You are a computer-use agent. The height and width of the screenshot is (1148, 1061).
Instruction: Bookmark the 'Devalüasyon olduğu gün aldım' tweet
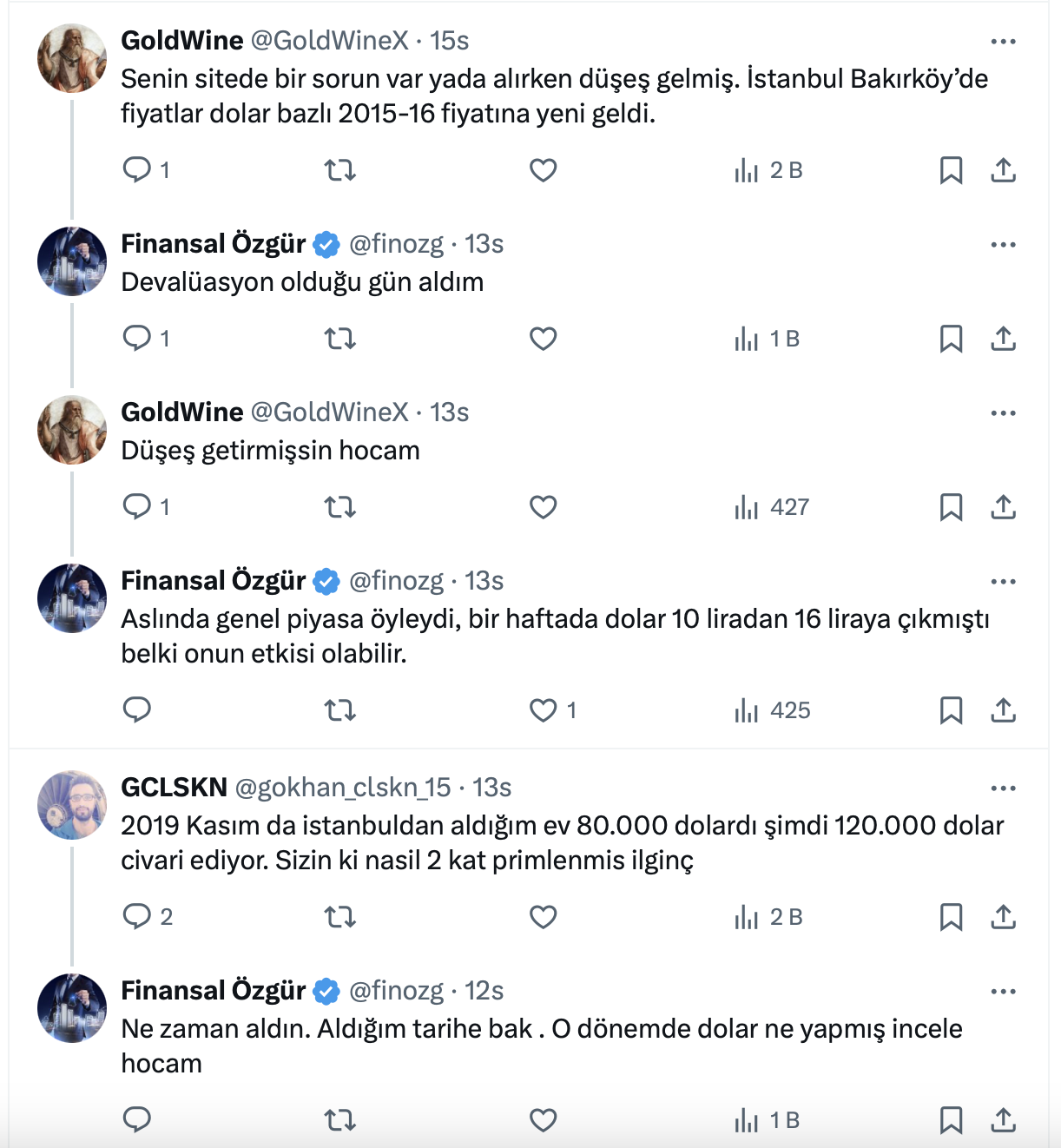point(951,338)
